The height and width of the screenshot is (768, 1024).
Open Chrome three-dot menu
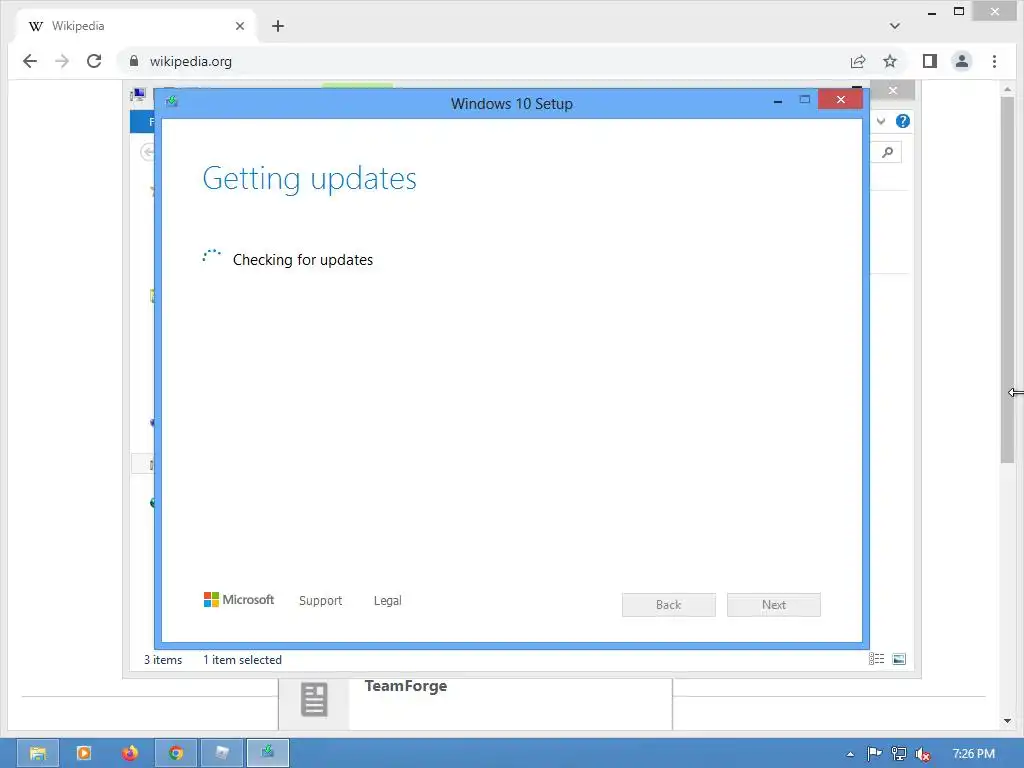coord(995,61)
